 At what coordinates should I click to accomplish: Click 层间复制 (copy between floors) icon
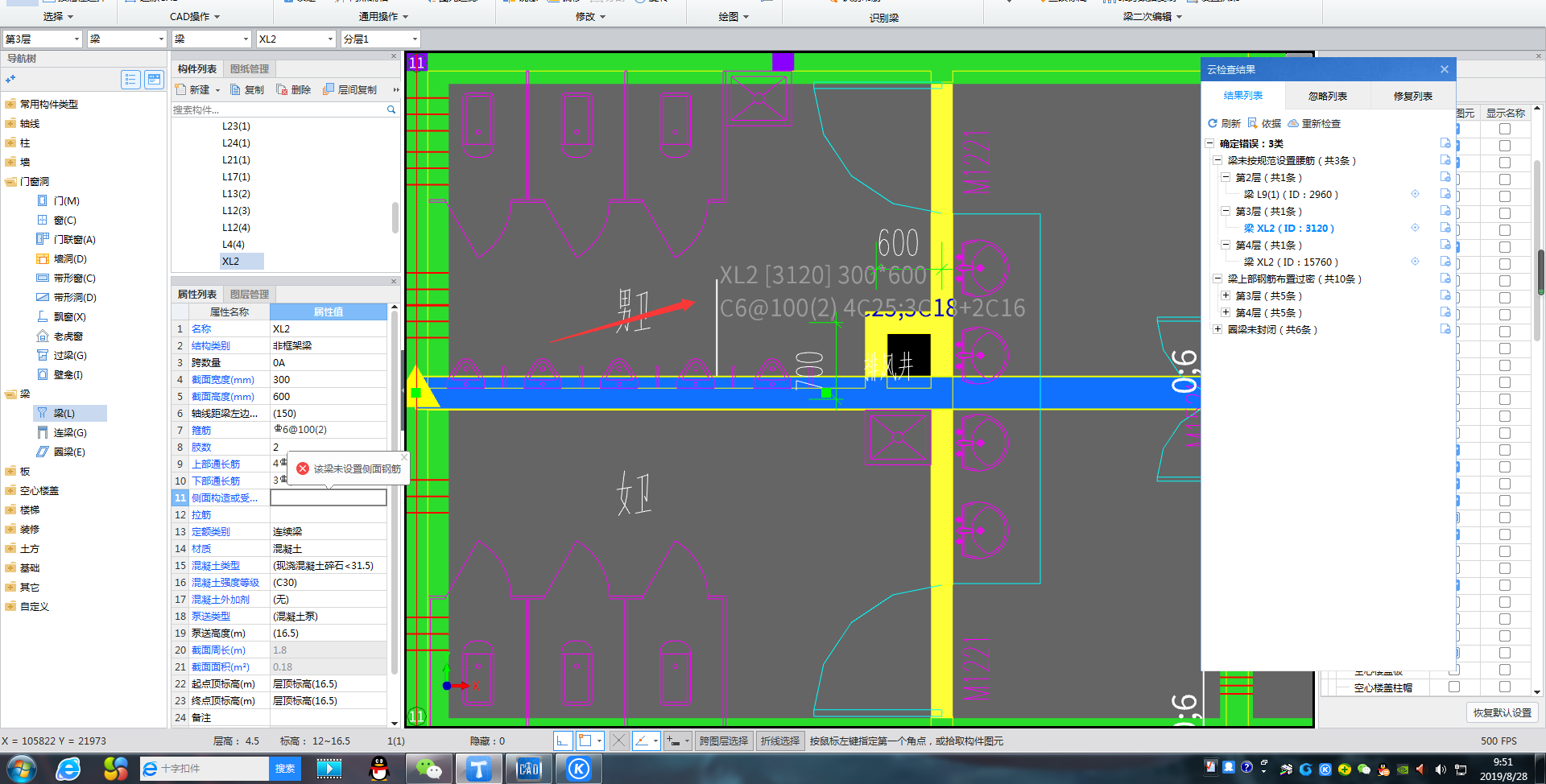(329, 89)
